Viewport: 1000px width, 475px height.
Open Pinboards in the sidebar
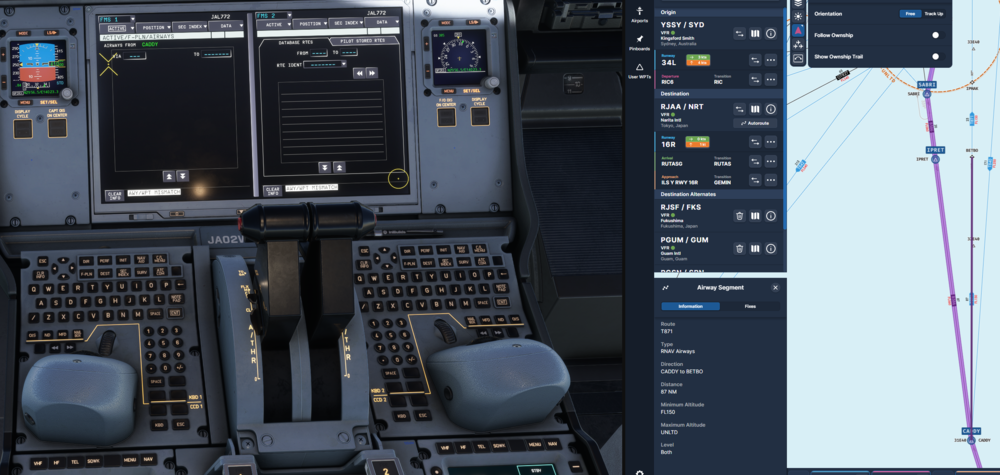[x=639, y=42]
